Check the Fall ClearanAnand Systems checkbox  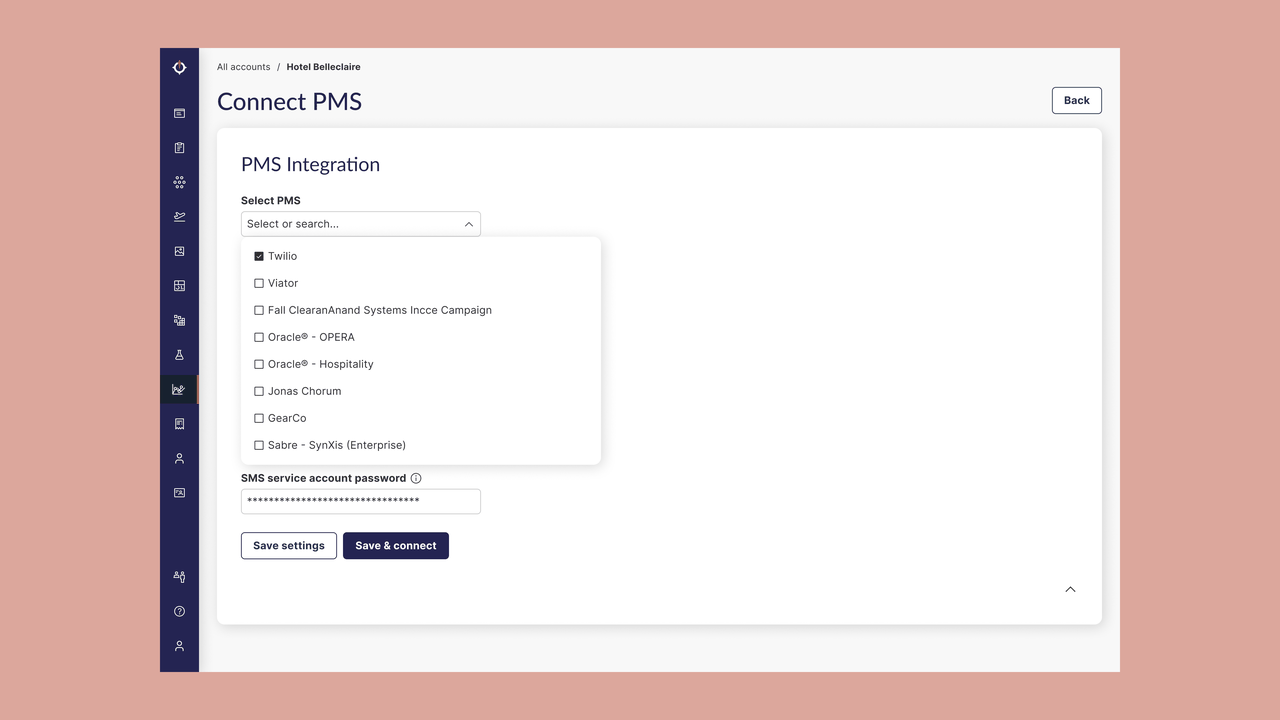pyautogui.click(x=259, y=310)
